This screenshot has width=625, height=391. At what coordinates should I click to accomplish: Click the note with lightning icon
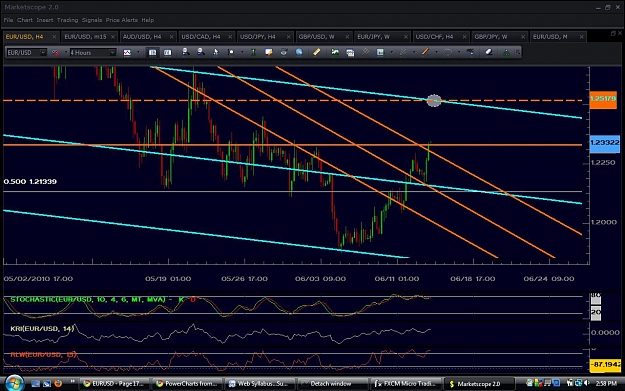coord(269,52)
